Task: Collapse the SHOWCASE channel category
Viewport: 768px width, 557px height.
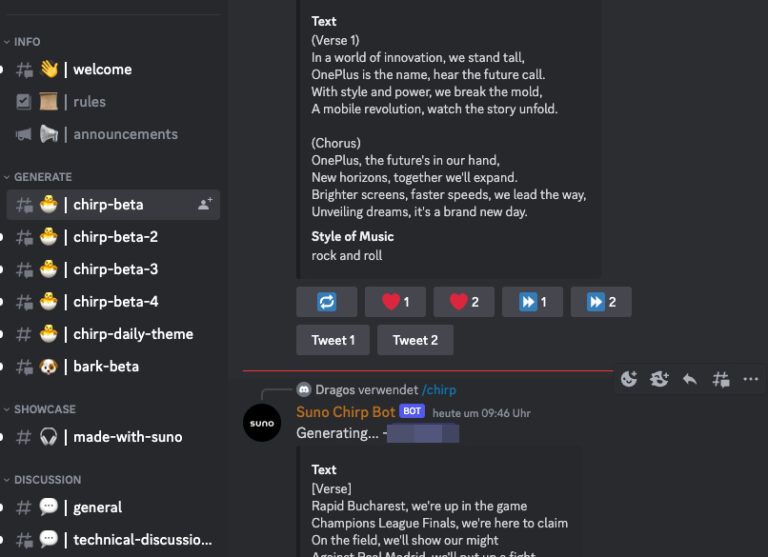Action: coord(44,409)
